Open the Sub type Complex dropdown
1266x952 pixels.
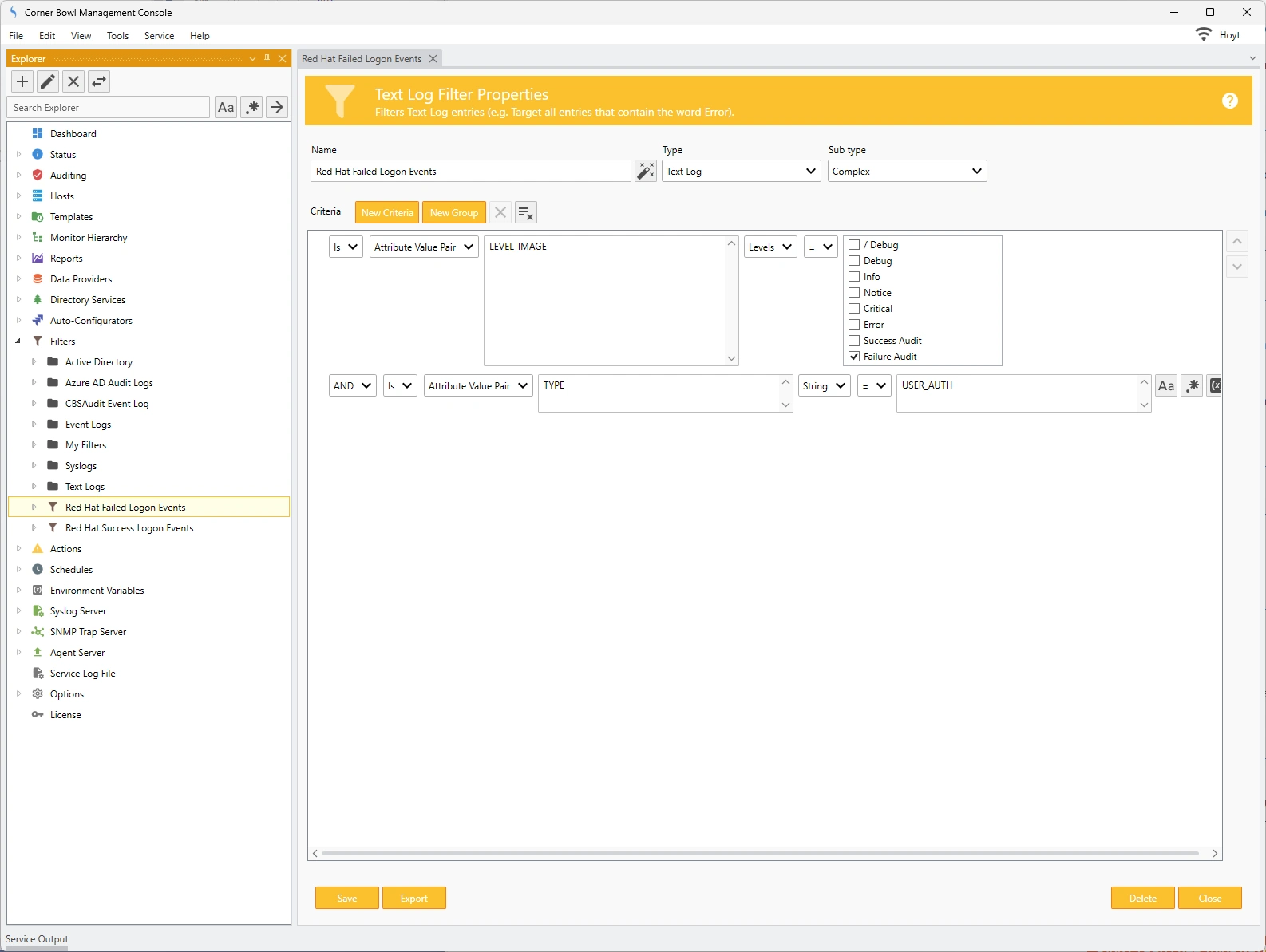(x=907, y=172)
